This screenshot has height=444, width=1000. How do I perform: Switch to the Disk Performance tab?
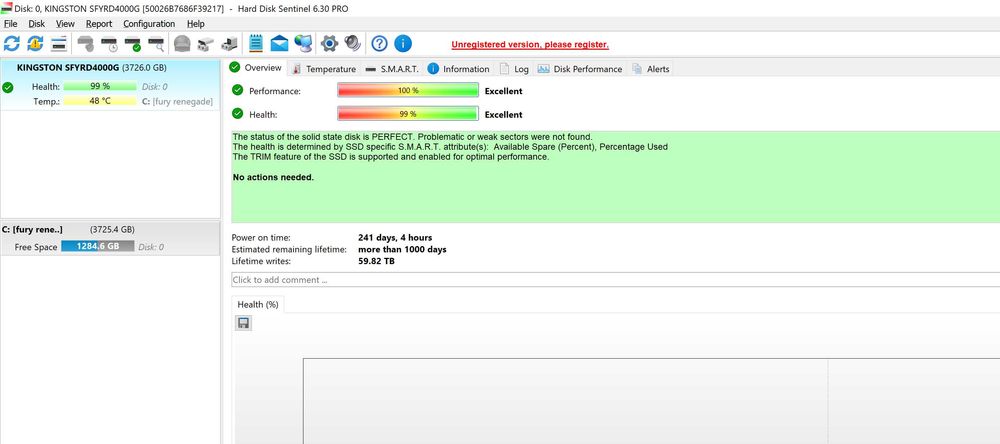pos(580,68)
